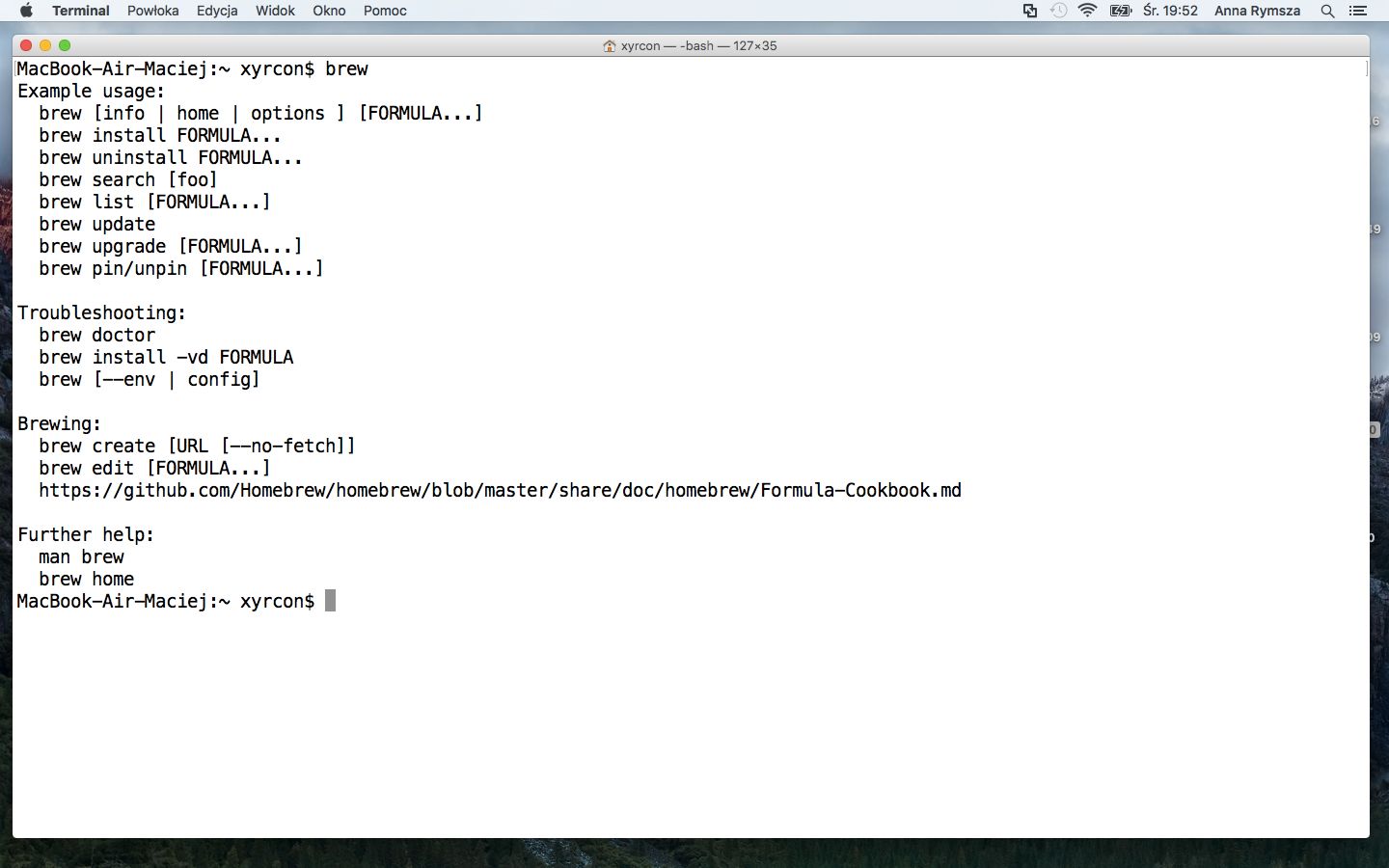Open the Powłoka menu
This screenshot has width=1389, height=868.
(x=153, y=11)
